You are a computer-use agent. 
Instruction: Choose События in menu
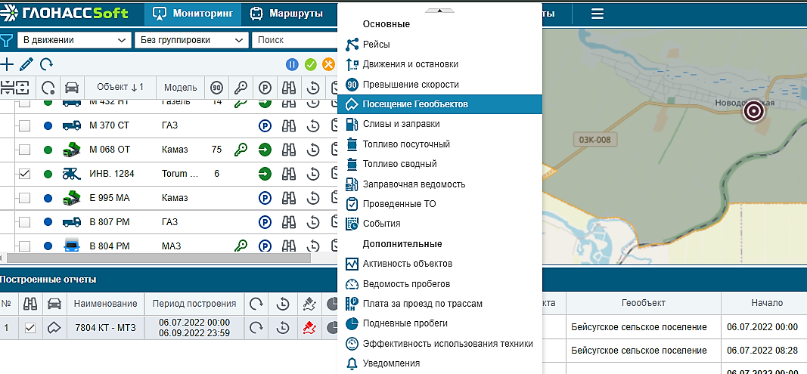[439, 224]
